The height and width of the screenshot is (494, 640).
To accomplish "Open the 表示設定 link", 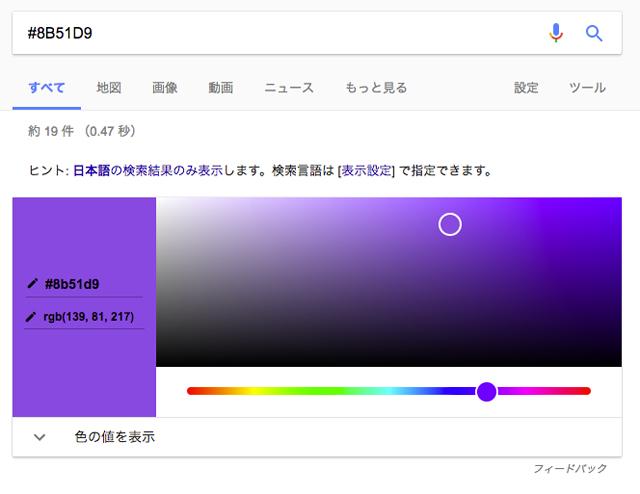I will click(366, 170).
